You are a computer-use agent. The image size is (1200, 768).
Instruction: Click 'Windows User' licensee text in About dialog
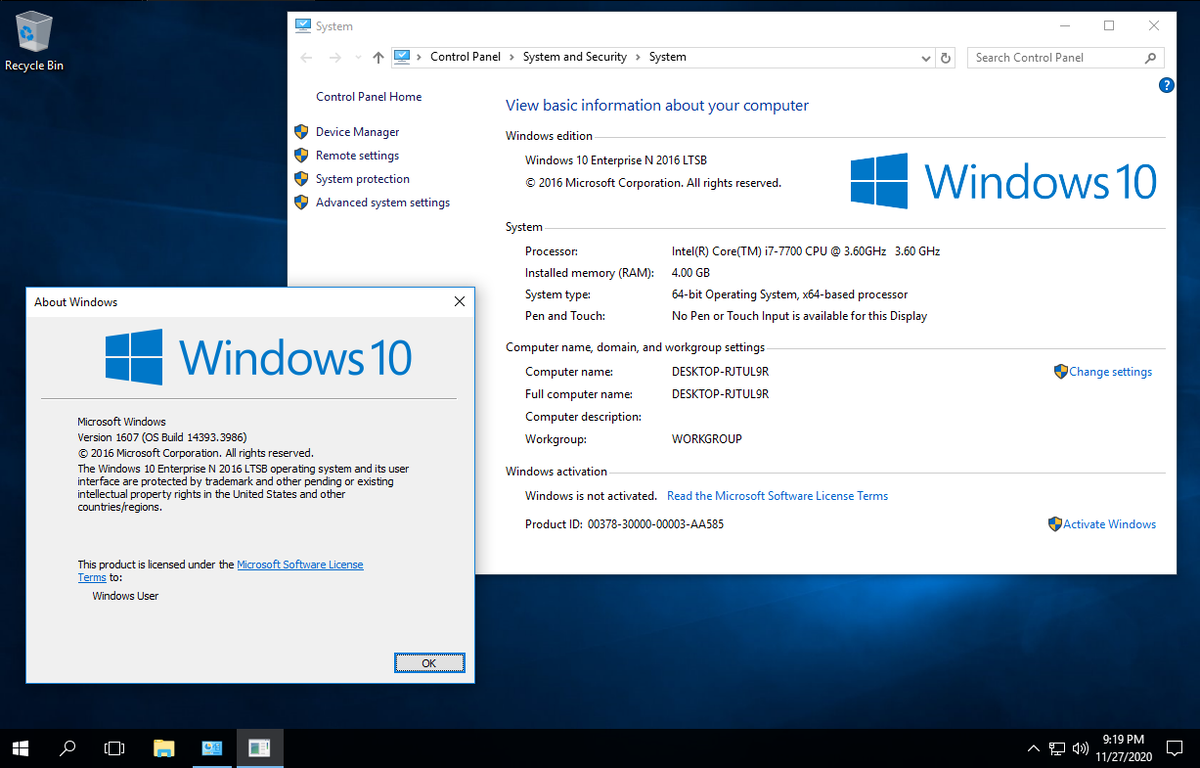(x=125, y=596)
